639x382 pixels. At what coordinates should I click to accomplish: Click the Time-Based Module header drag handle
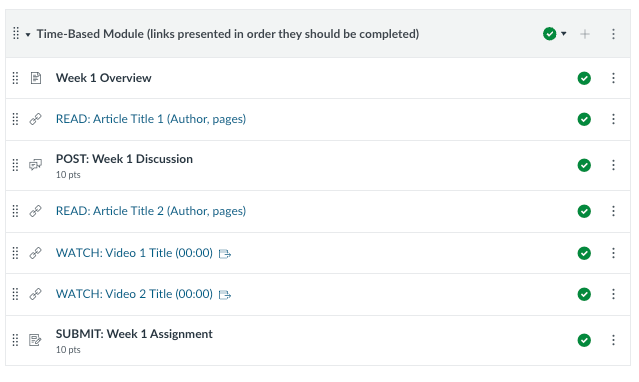(x=15, y=33)
